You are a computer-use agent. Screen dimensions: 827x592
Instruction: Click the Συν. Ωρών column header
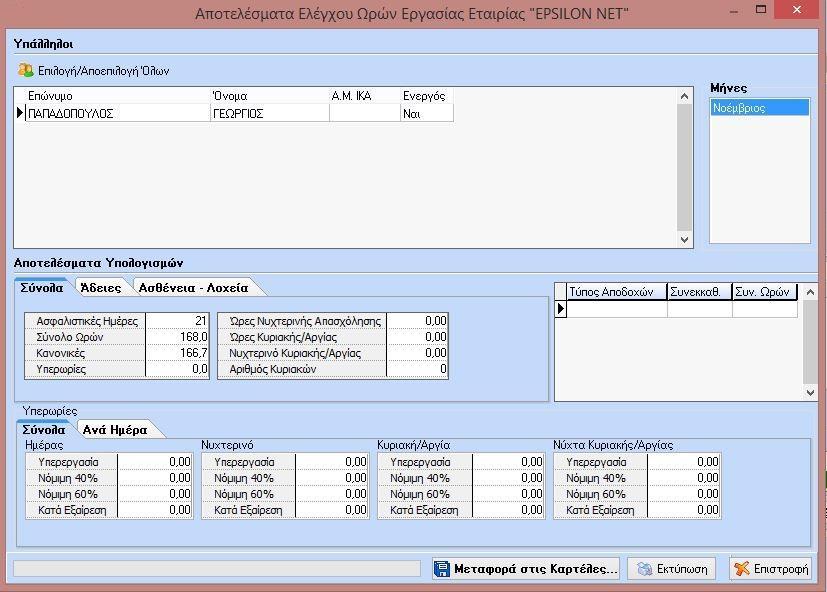tap(765, 292)
